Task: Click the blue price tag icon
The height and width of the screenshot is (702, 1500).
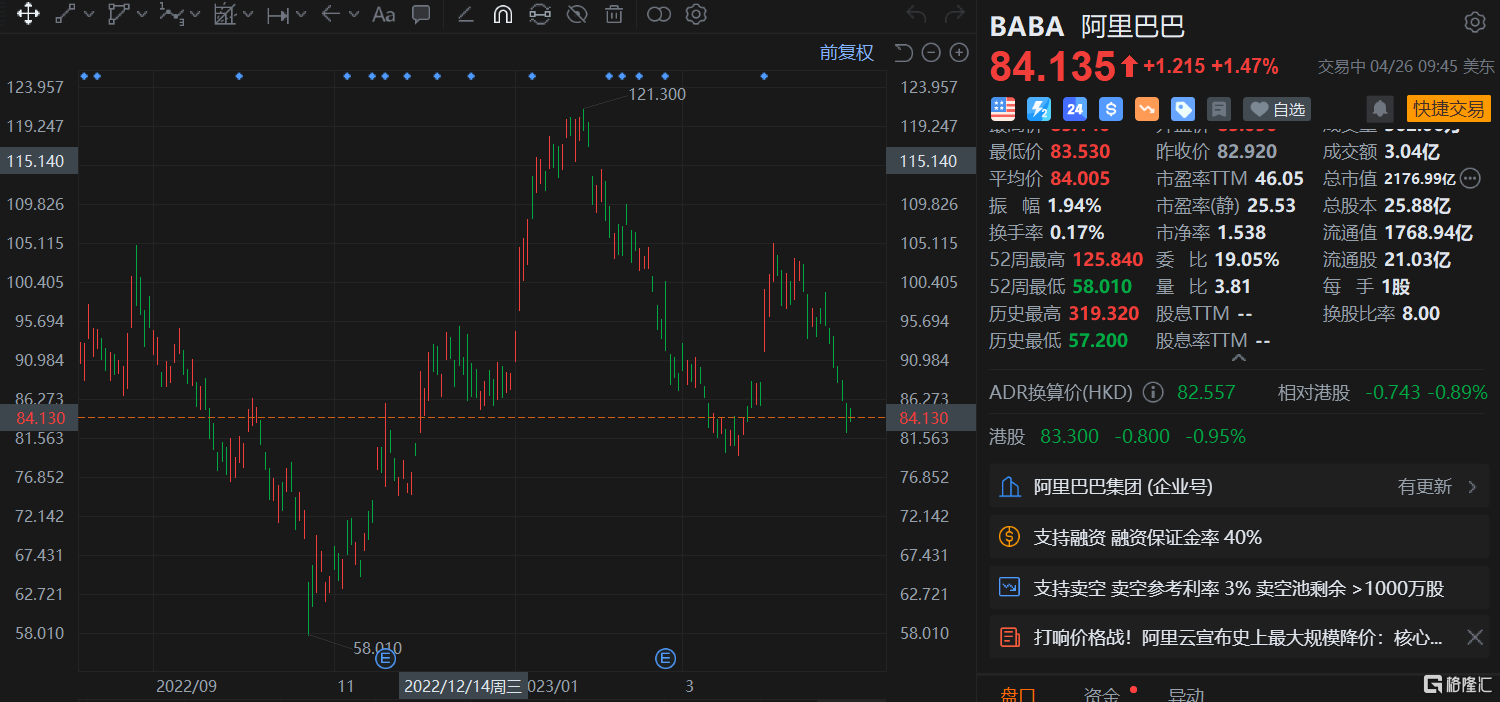Action: tap(1183, 109)
